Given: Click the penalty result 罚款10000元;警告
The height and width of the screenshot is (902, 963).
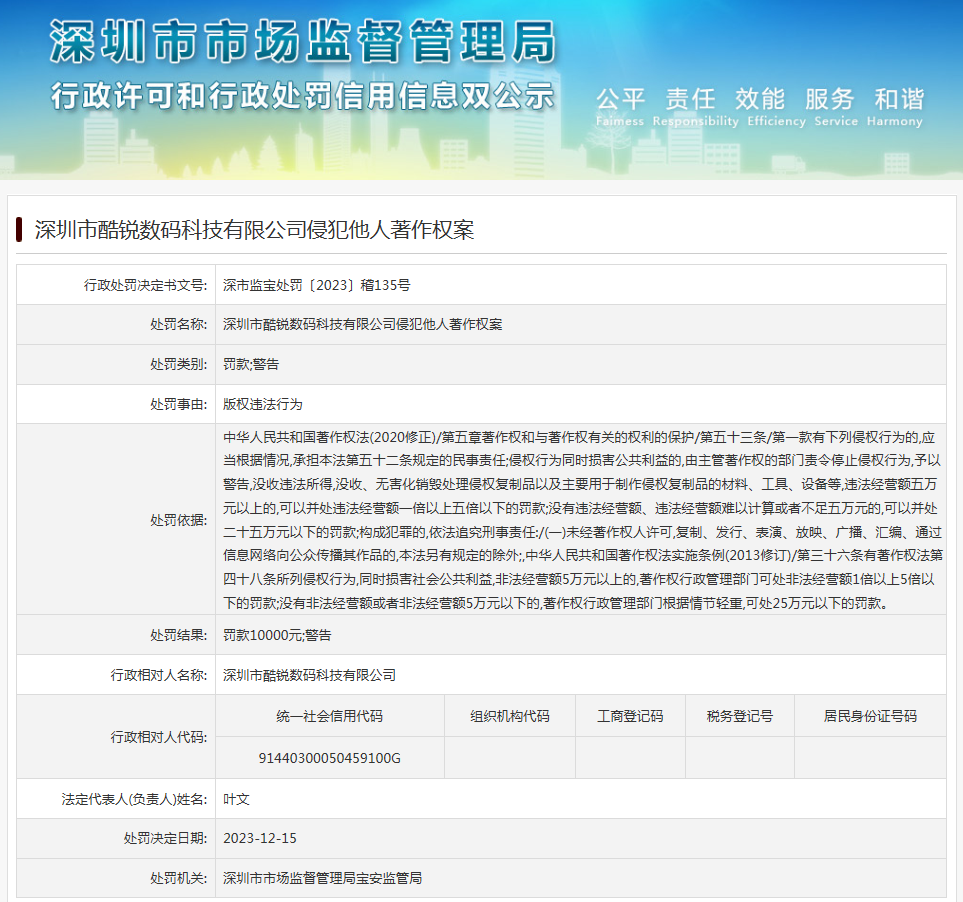Looking at the screenshot, I should pyautogui.click(x=277, y=635).
